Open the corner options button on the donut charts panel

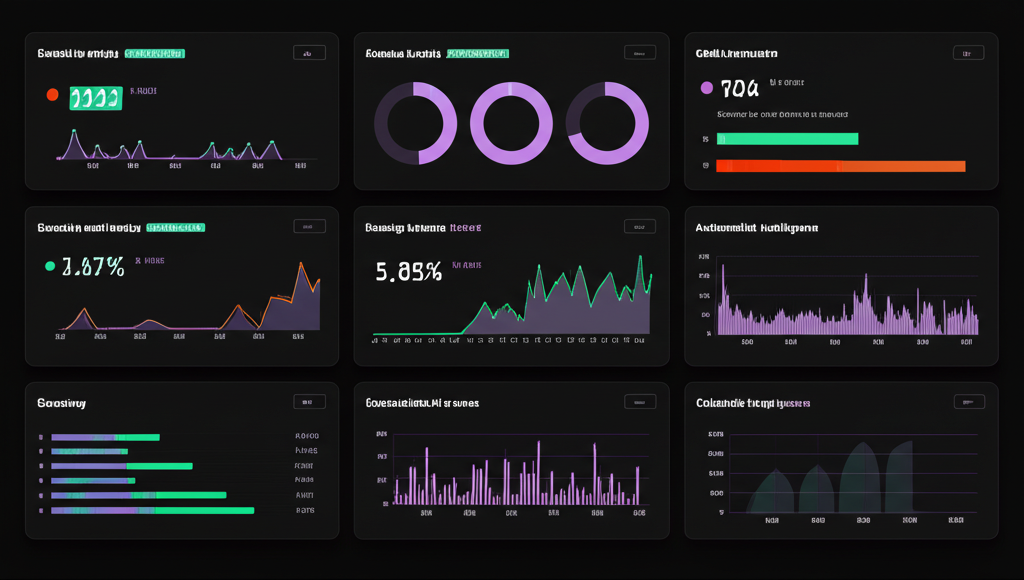point(640,53)
